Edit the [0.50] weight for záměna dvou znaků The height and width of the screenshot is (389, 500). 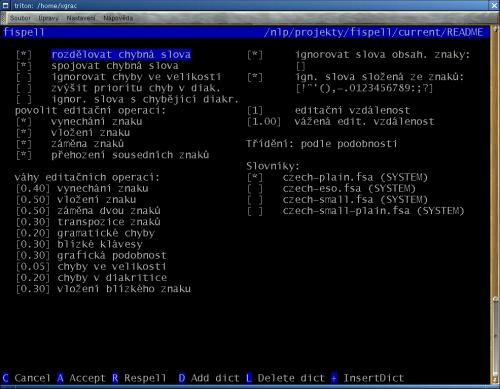tap(33, 211)
